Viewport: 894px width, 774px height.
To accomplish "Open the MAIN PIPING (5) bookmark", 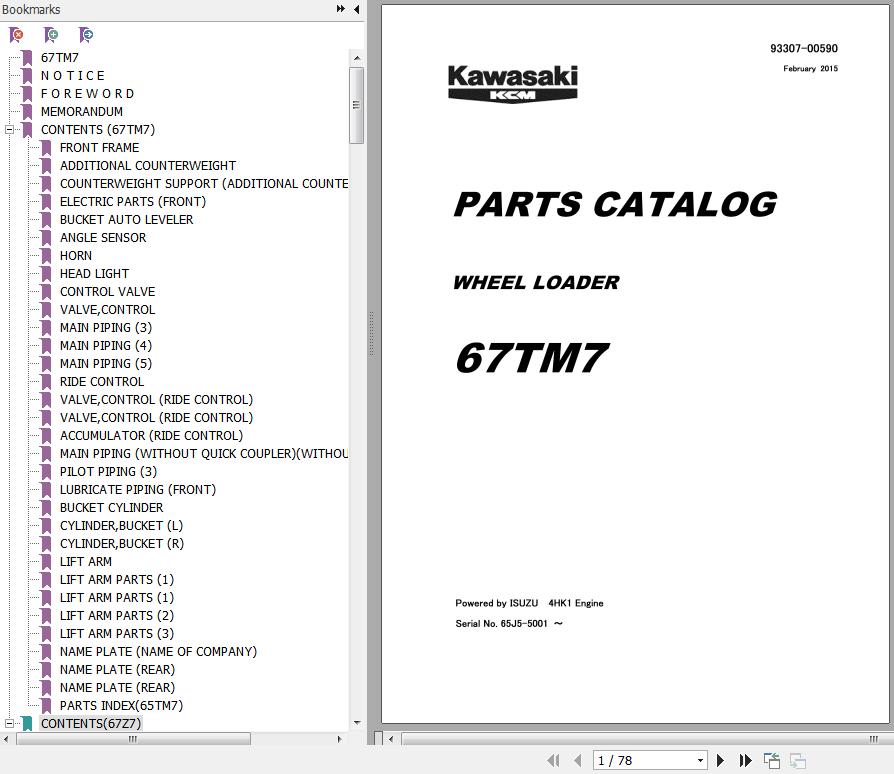I will pos(105,364).
